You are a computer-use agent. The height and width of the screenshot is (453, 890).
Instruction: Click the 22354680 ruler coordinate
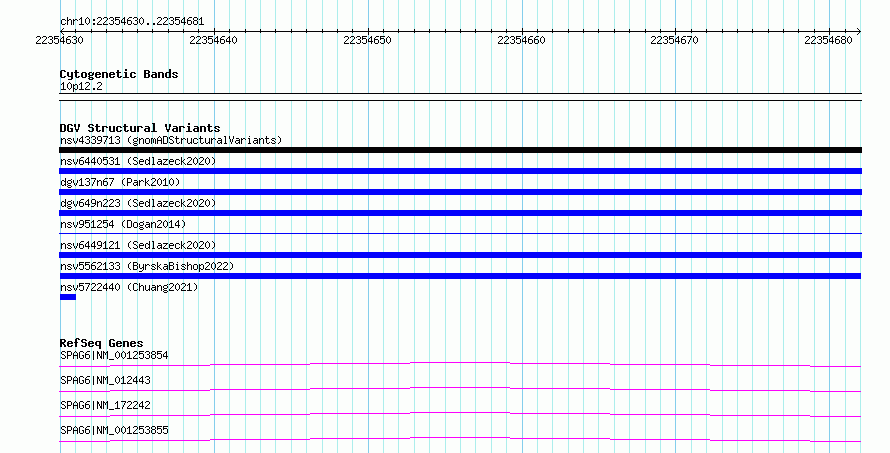click(828, 40)
